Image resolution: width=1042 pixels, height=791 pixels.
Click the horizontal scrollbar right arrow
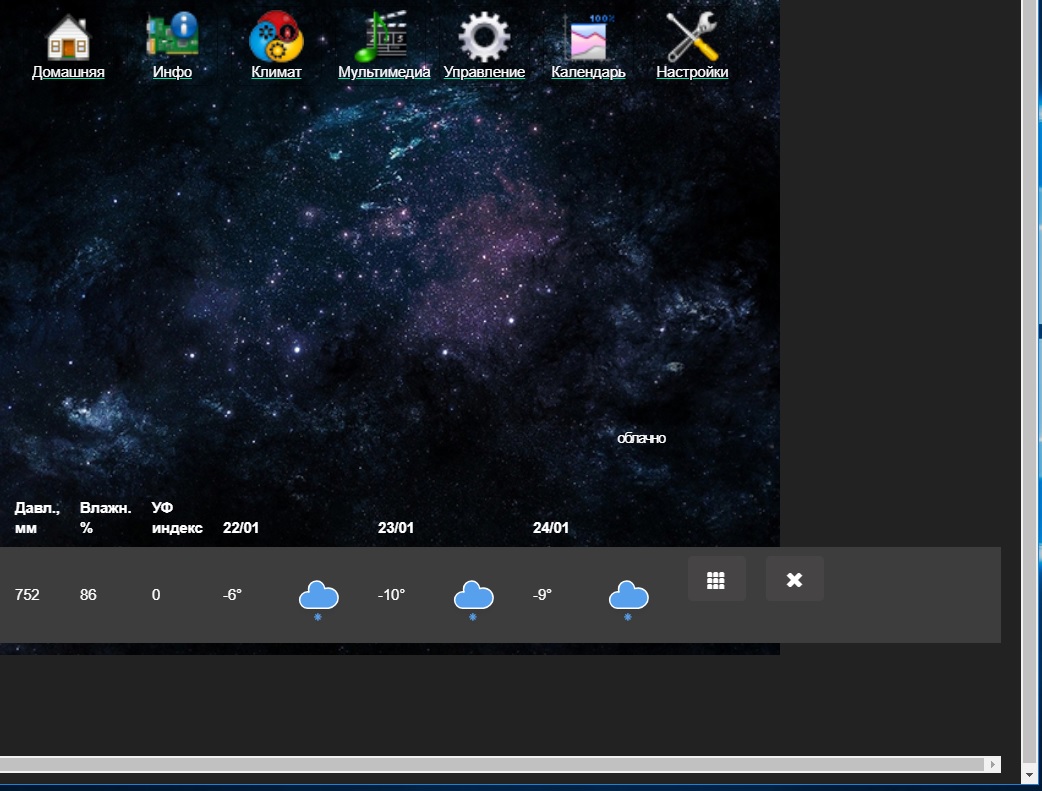(992, 764)
